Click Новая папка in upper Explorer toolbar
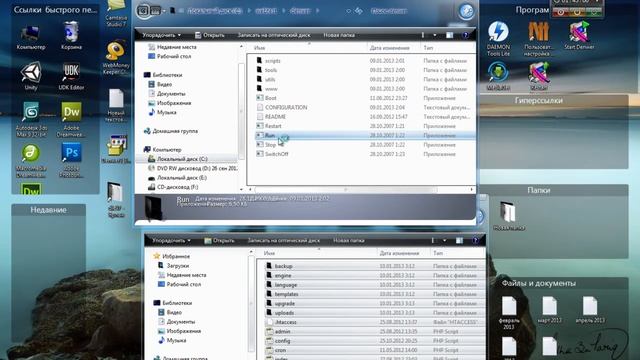 [339, 36]
